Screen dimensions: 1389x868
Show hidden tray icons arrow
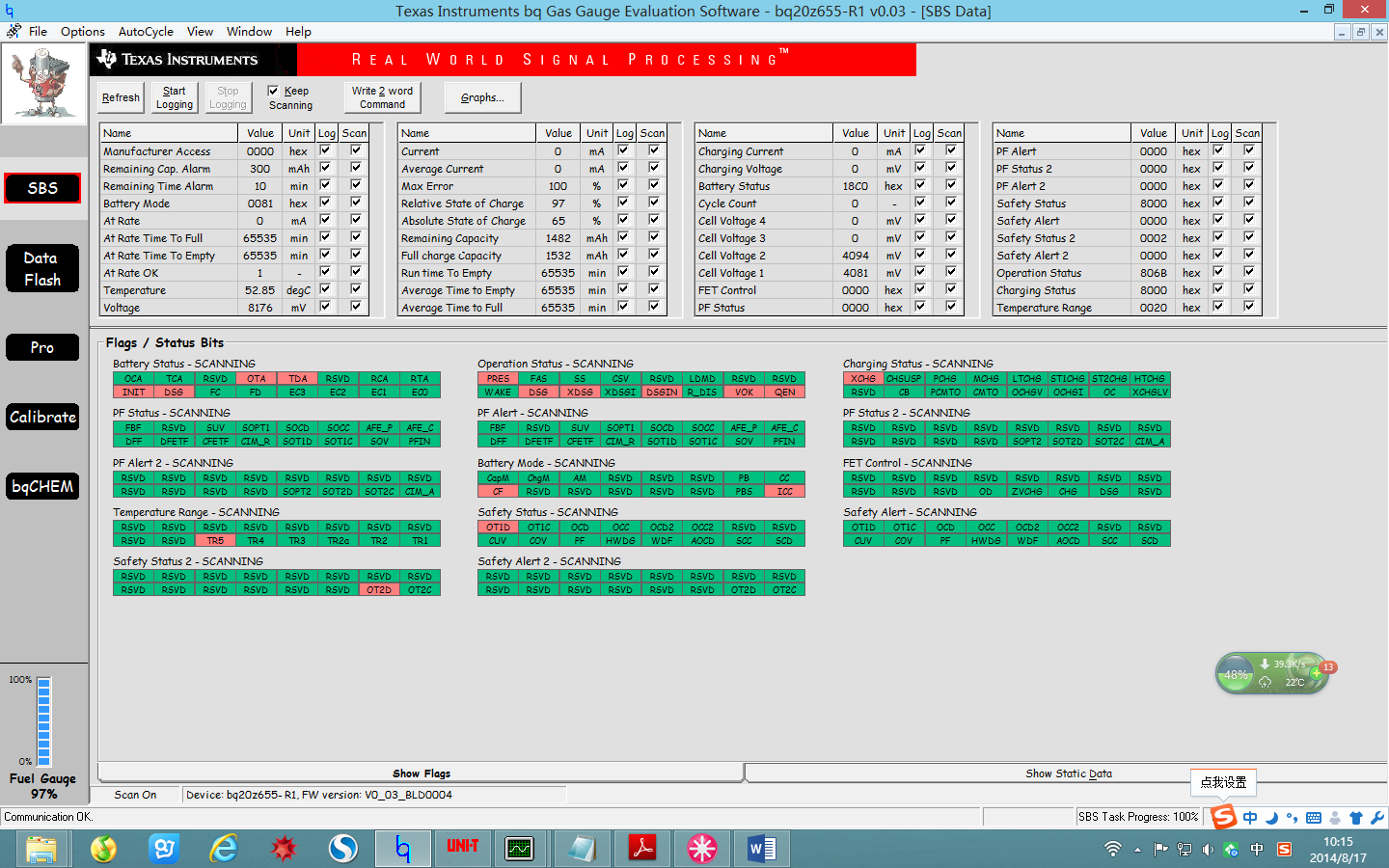pos(1137,850)
